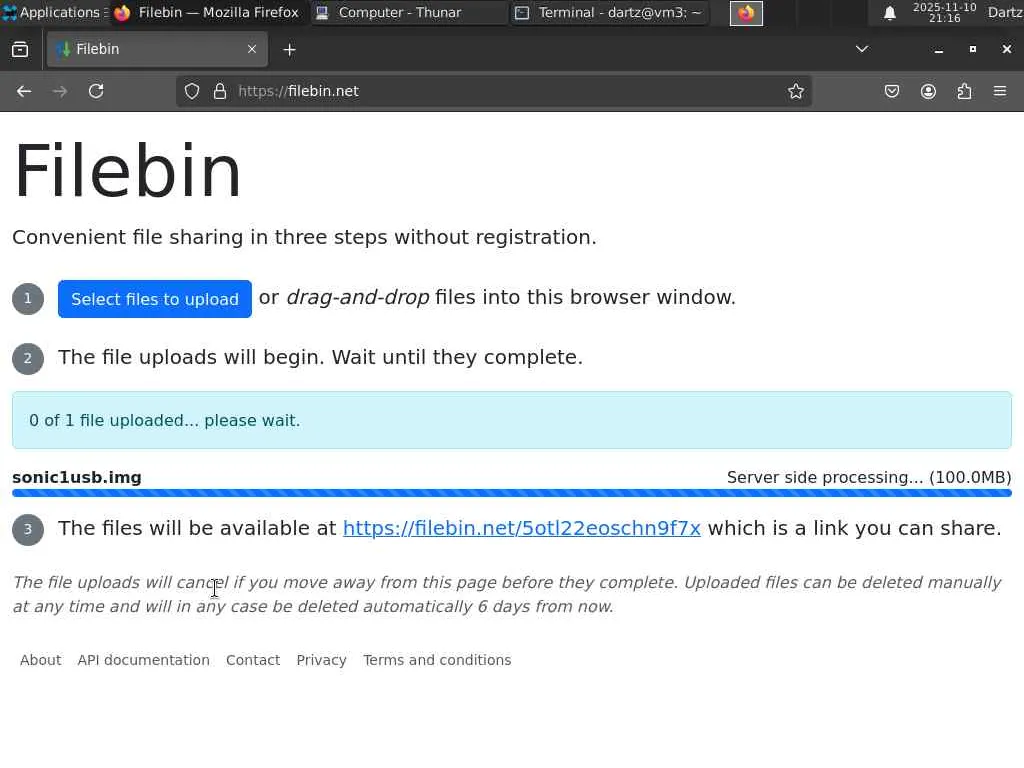Screen dimensions: 1024x768
Task: Click the clock date in the panel
Action: pyautogui.click(x=944, y=12)
